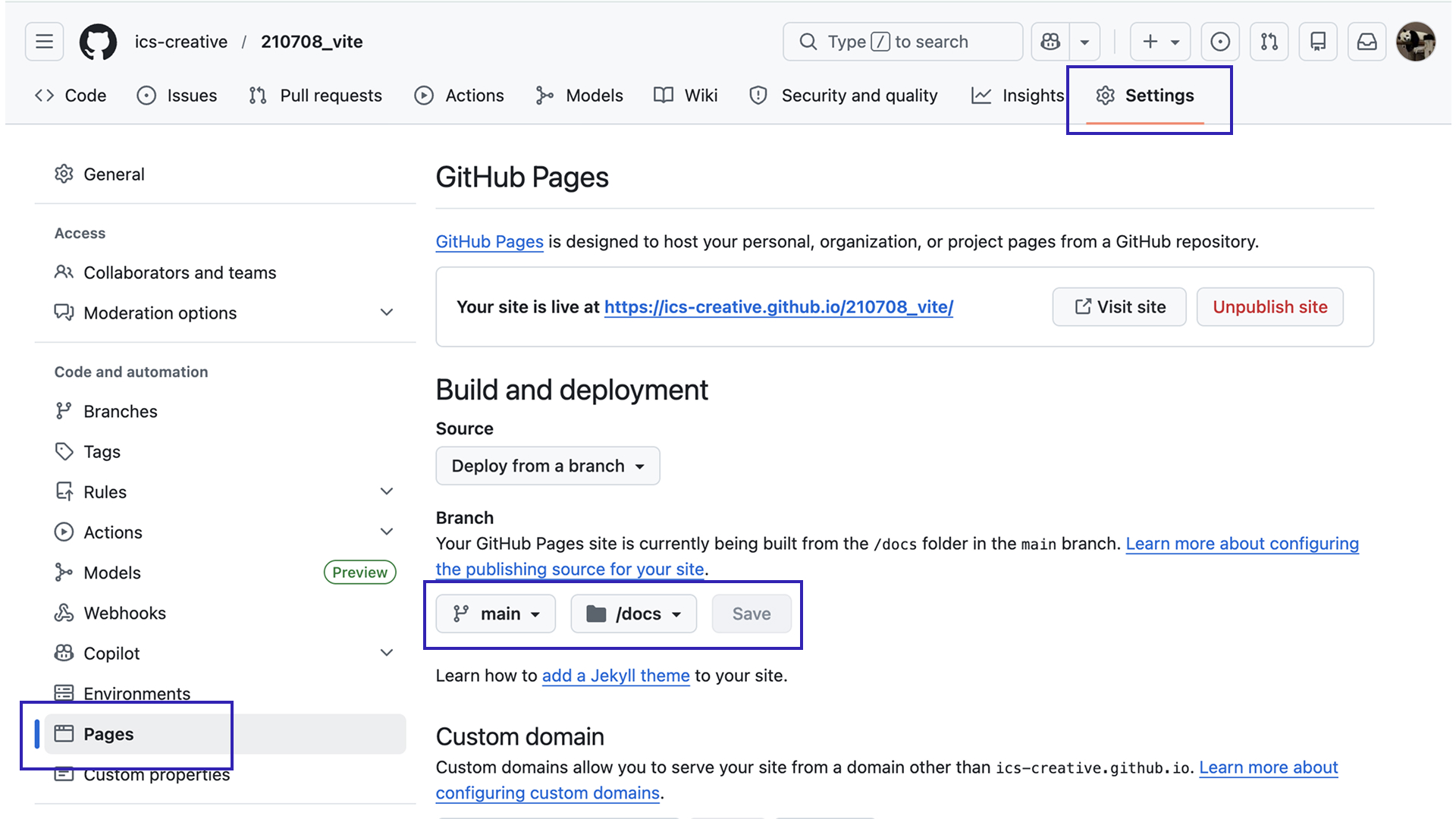Image resolution: width=1456 pixels, height=819 pixels.
Task: Open the GitHub logo home icon
Action: 98,42
